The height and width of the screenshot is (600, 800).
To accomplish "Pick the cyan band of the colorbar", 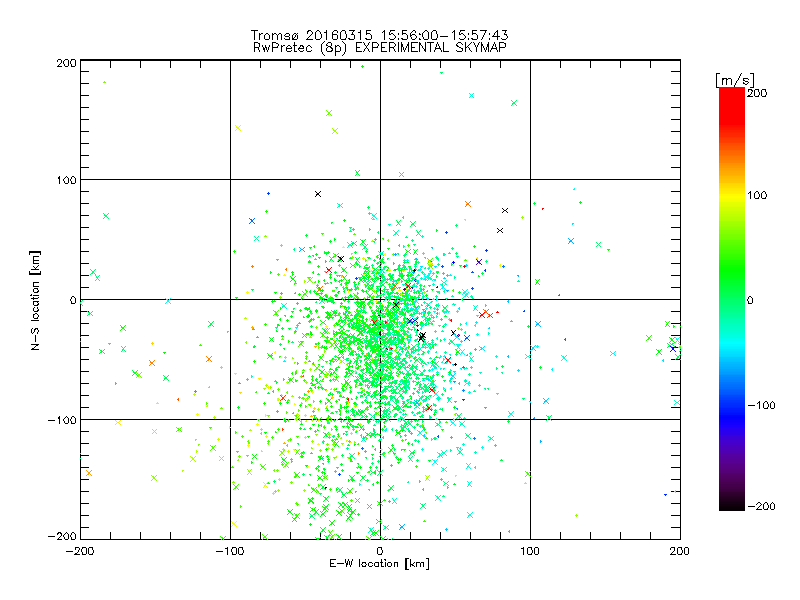I will pyautogui.click(x=732, y=347).
